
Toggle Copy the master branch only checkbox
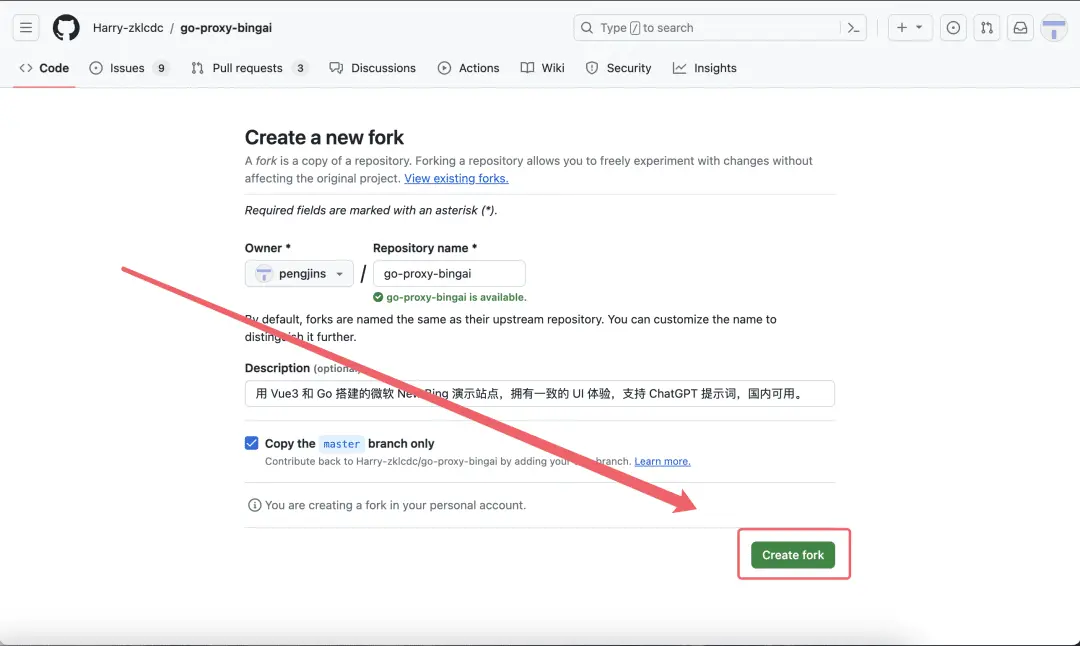[x=252, y=443]
